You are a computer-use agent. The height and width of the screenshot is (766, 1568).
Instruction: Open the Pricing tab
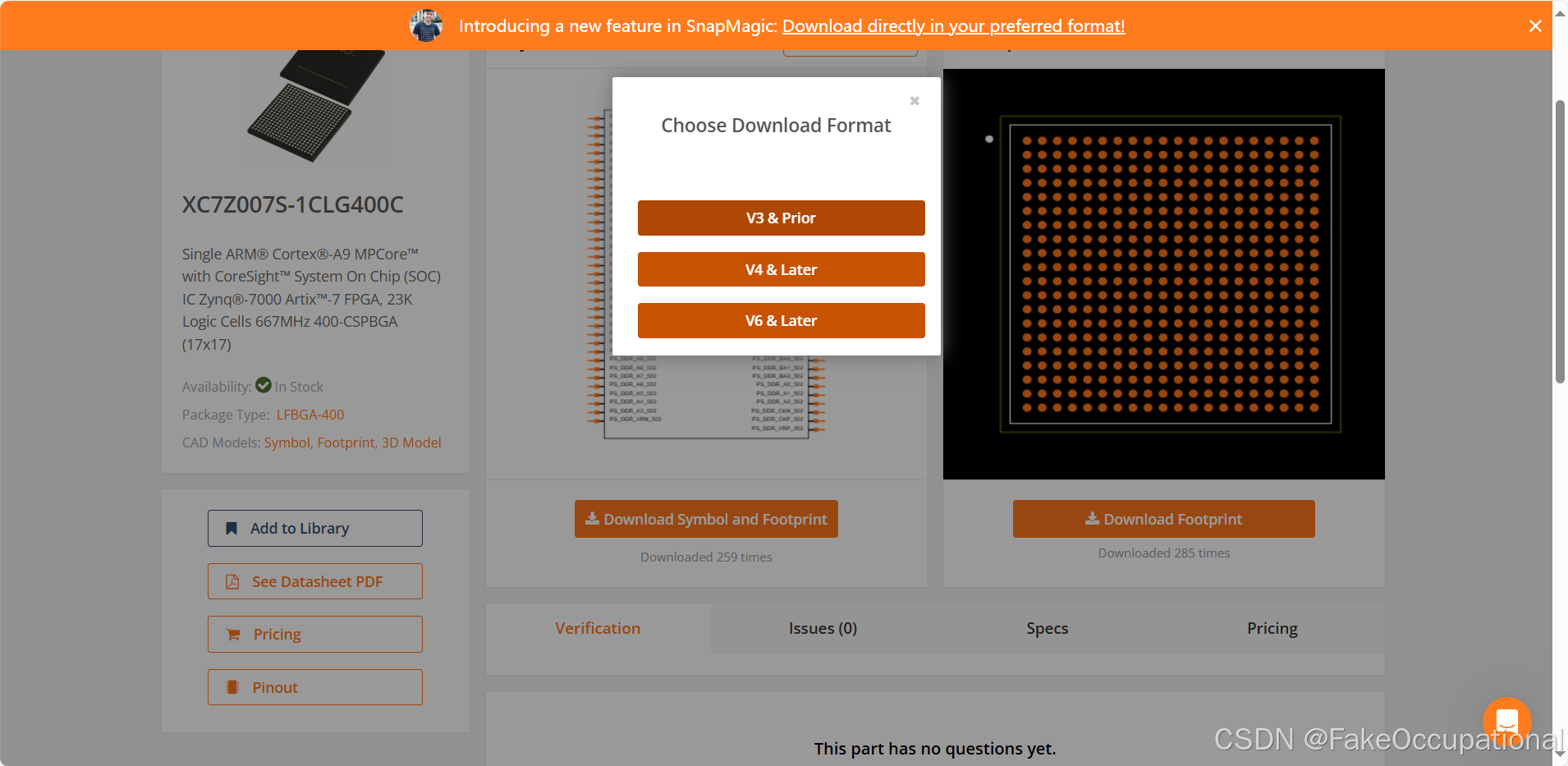pos(1272,628)
